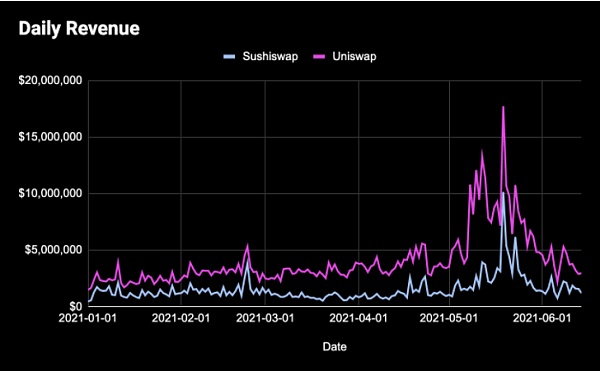Click the $10,000,000 y-axis label
600x372 pixels.
coord(50,193)
